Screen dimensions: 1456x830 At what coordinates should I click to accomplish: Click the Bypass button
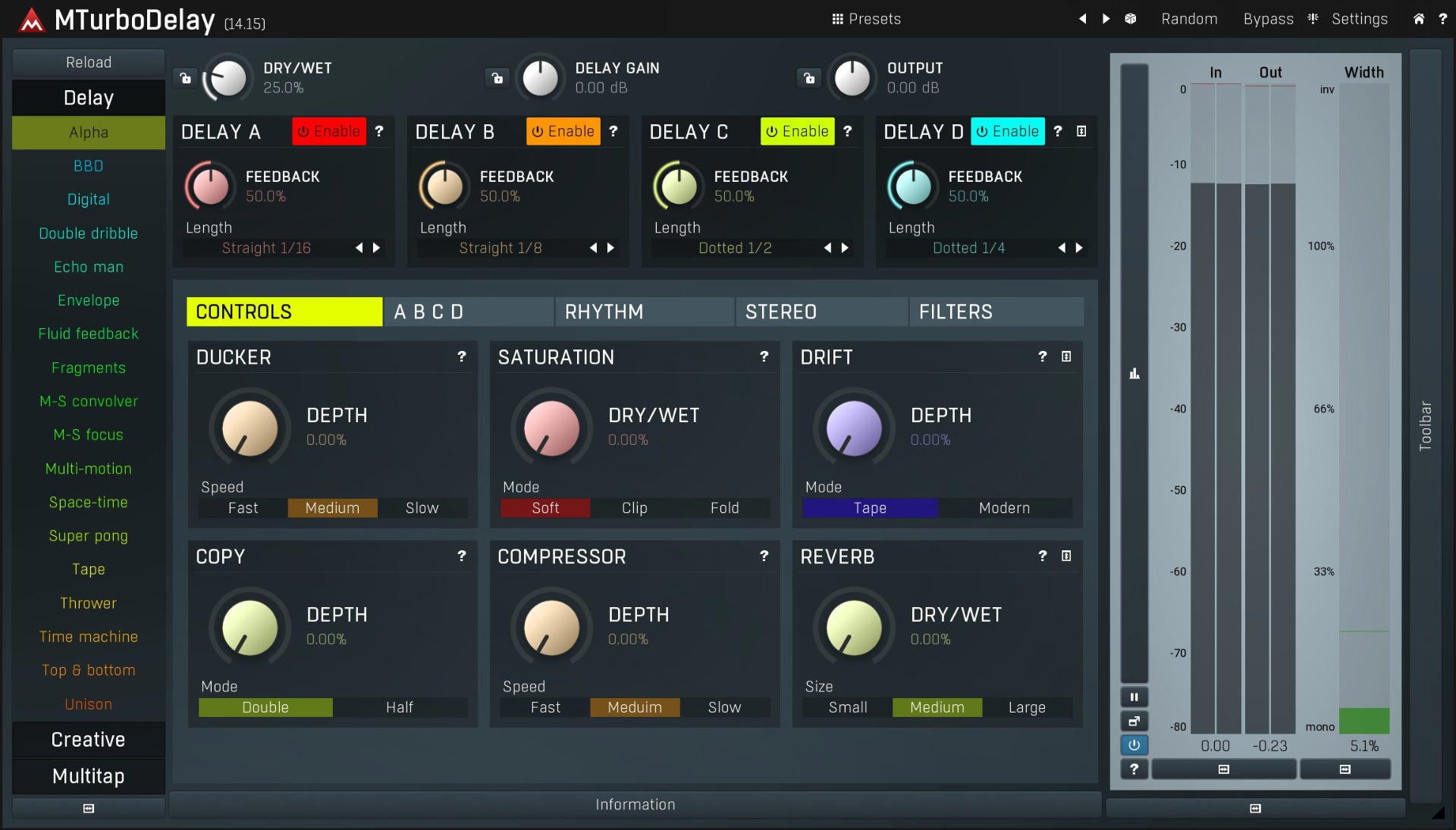pos(1268,19)
